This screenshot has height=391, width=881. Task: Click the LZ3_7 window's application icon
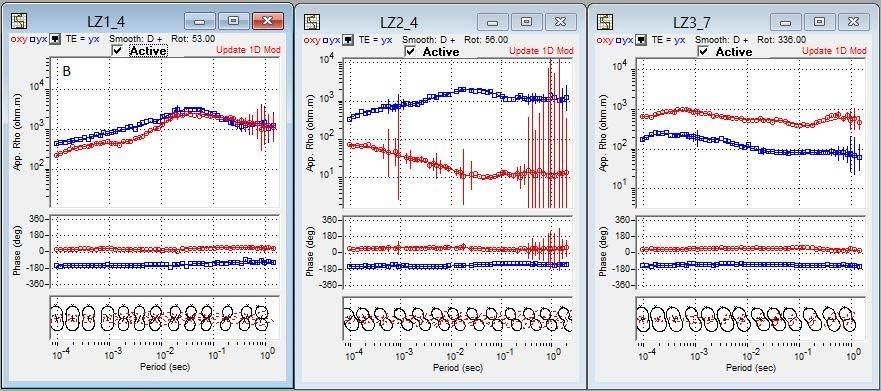point(605,22)
